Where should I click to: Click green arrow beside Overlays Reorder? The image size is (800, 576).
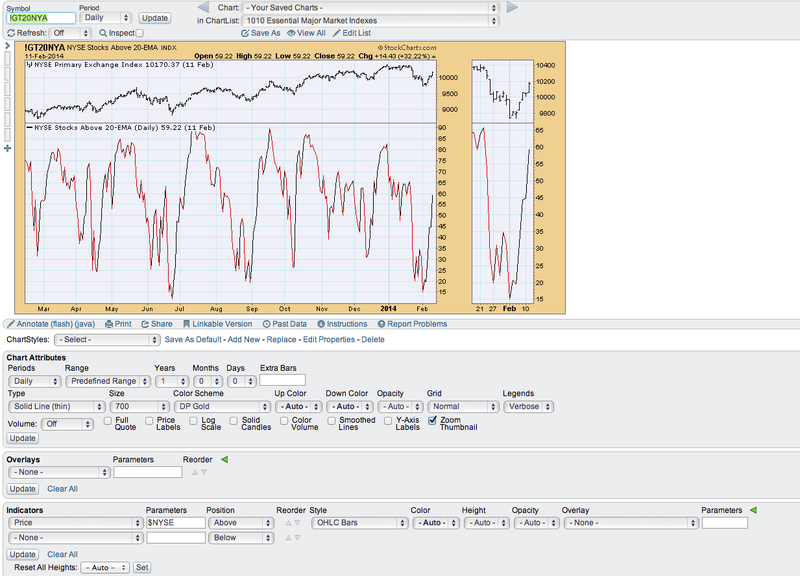click(224, 460)
